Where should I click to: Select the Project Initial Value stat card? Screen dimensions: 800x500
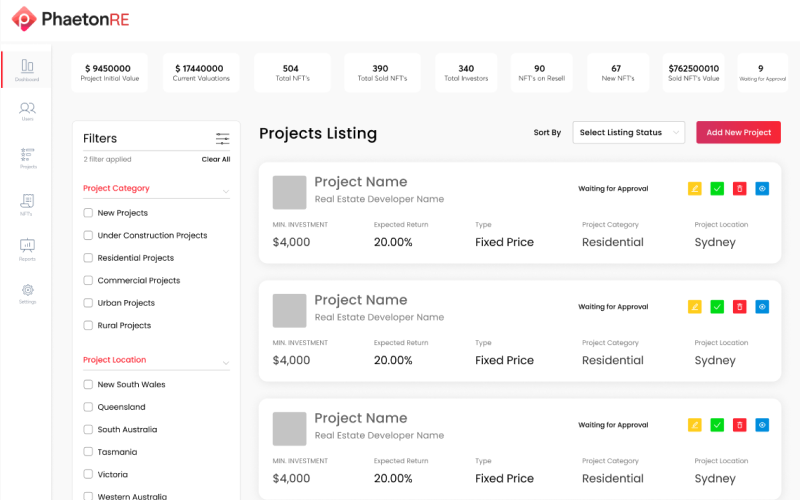110,73
